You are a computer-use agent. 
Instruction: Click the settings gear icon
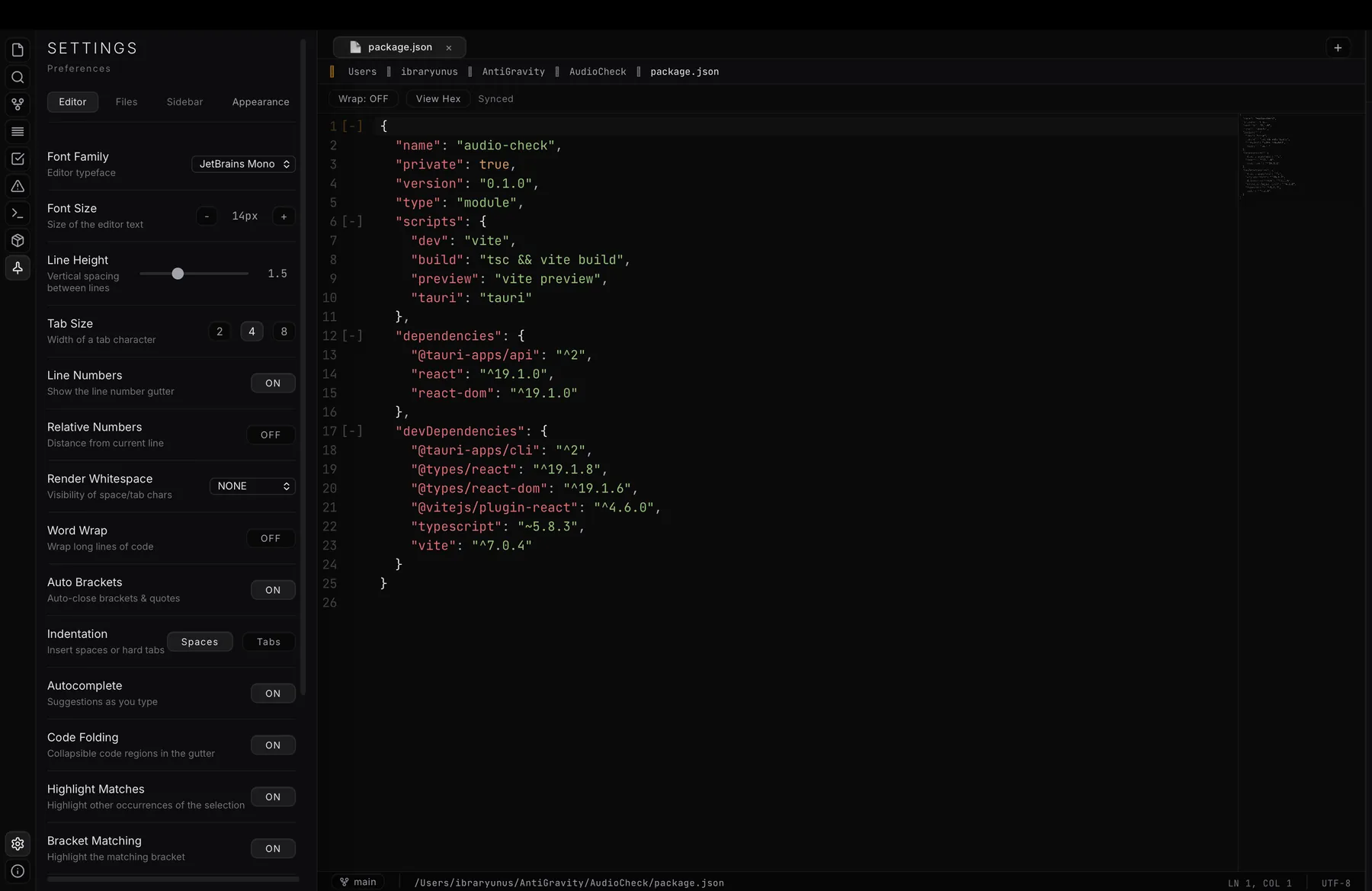pos(18,844)
